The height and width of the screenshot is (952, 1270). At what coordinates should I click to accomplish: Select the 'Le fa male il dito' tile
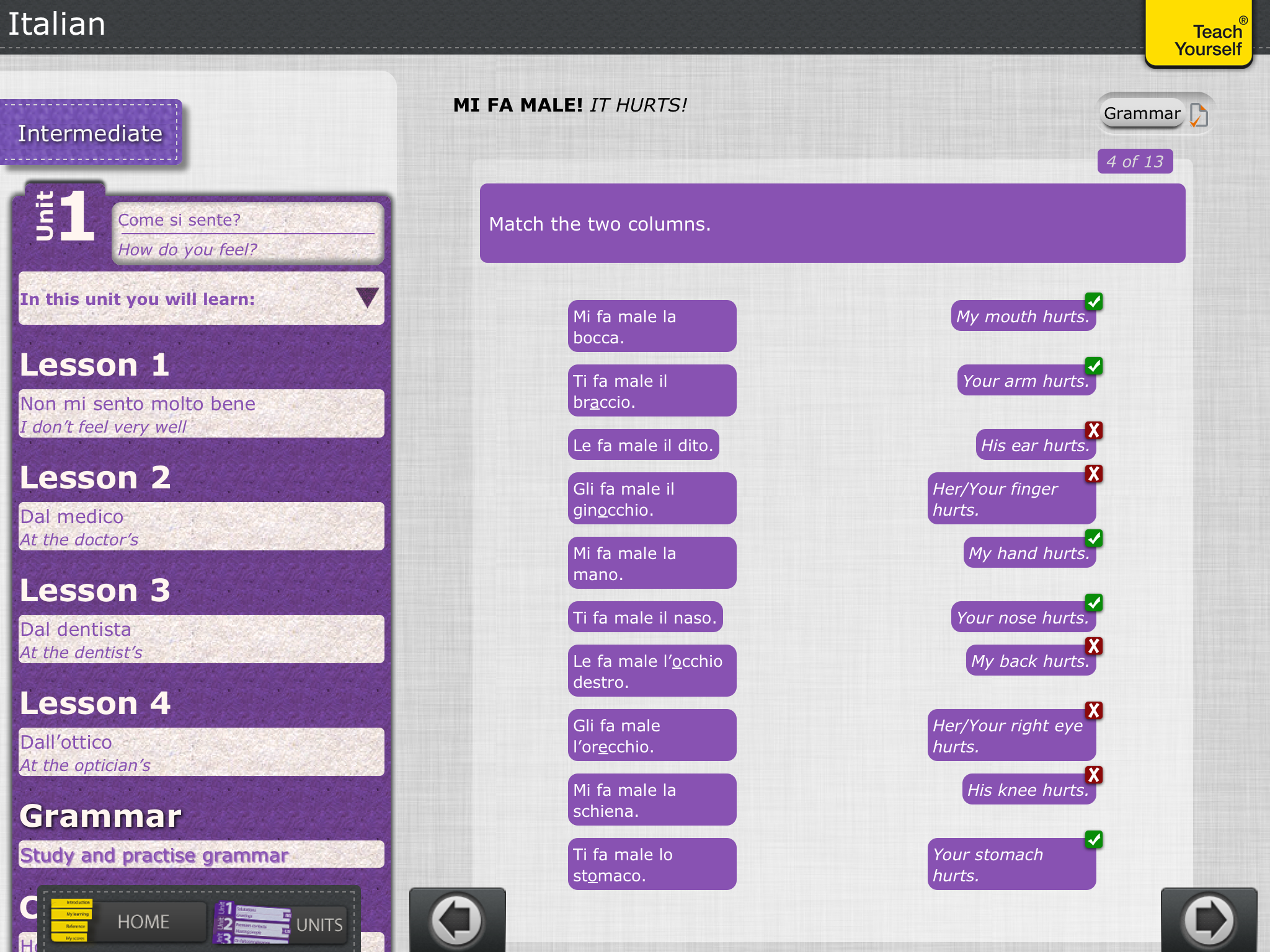pyautogui.click(x=643, y=445)
